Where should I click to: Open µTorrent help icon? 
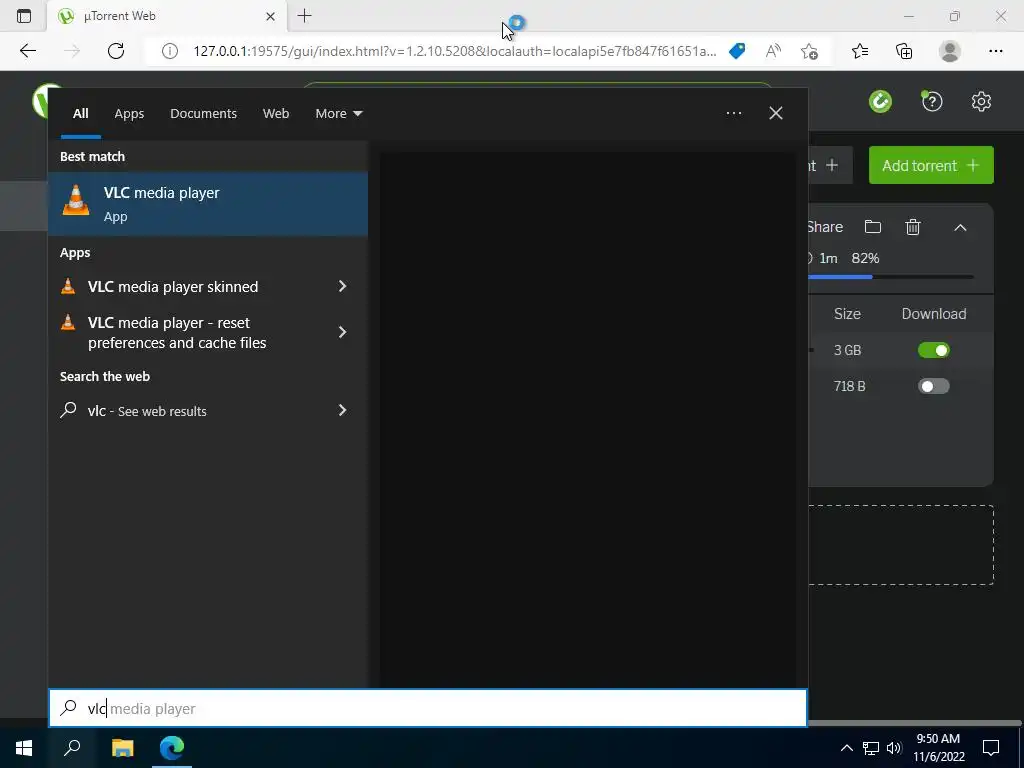[x=932, y=101]
